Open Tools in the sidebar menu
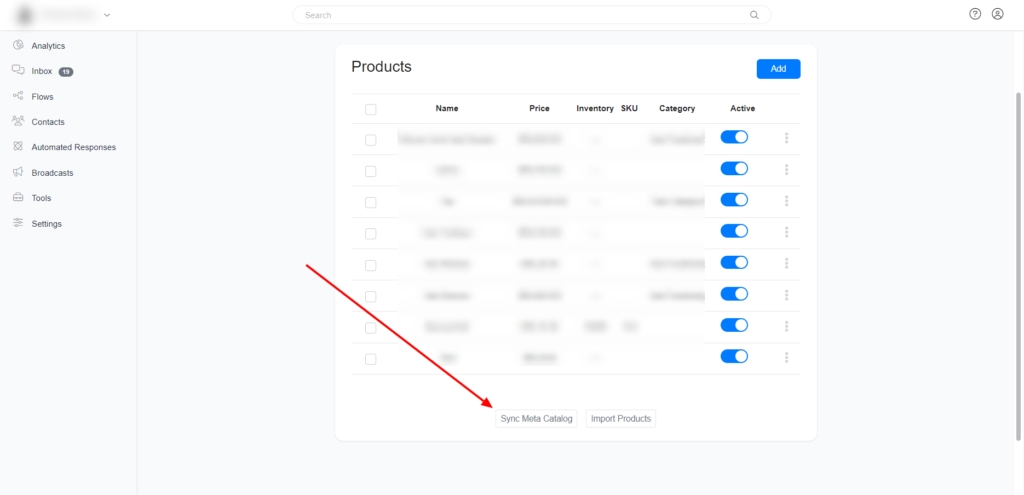Viewport: 1024px width, 495px height. pyautogui.click(x=41, y=198)
